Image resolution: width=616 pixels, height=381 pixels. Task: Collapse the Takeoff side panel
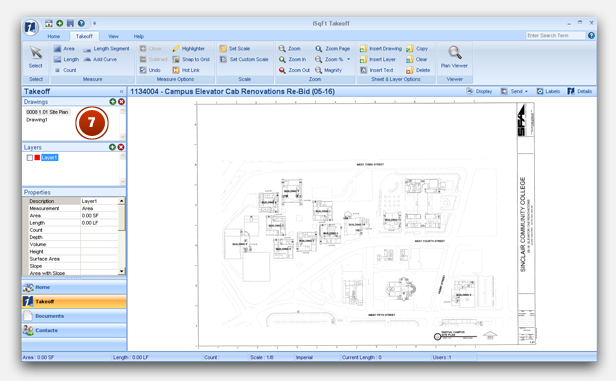tap(121, 92)
